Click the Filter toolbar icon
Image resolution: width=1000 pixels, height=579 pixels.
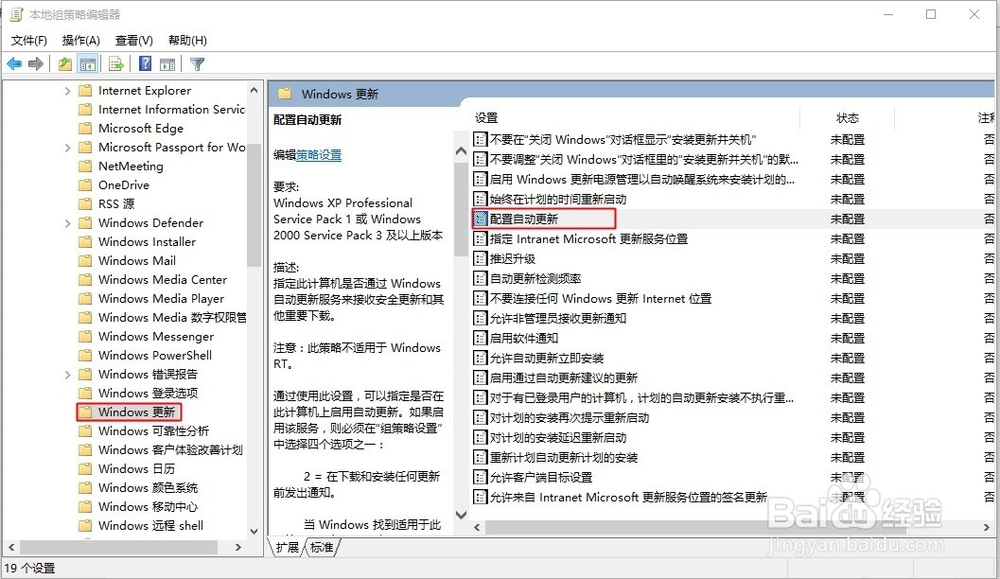tap(196, 62)
